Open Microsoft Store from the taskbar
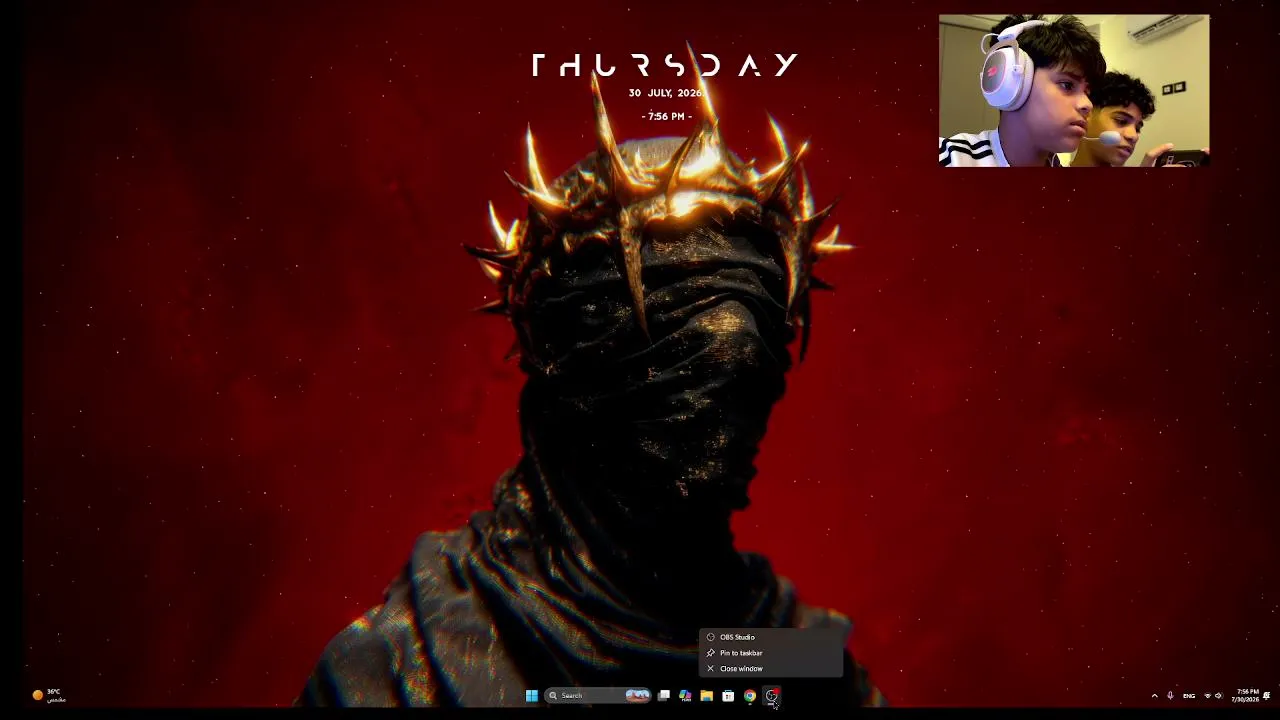This screenshot has height=720, width=1280. click(x=728, y=696)
